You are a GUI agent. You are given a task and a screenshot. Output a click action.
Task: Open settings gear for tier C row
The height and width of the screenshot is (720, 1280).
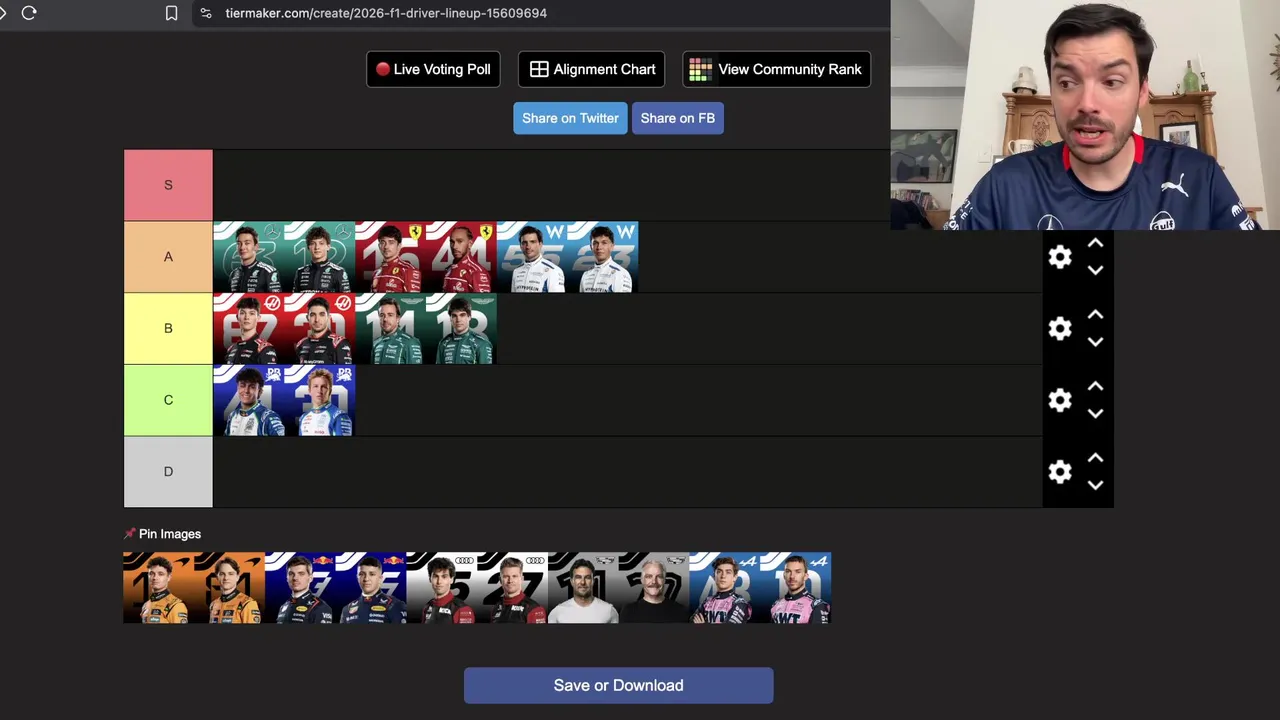1060,400
